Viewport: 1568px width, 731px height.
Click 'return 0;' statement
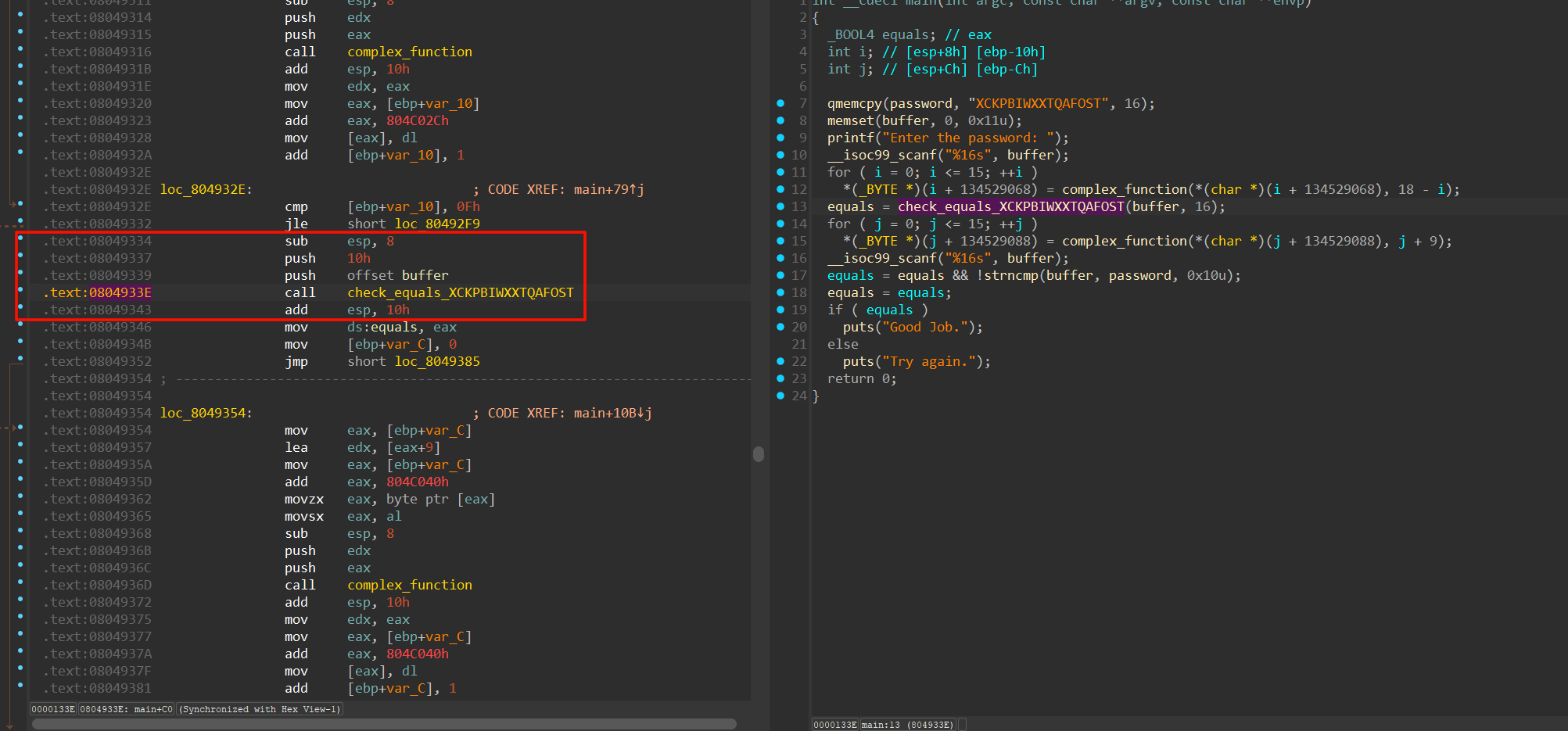(x=862, y=378)
